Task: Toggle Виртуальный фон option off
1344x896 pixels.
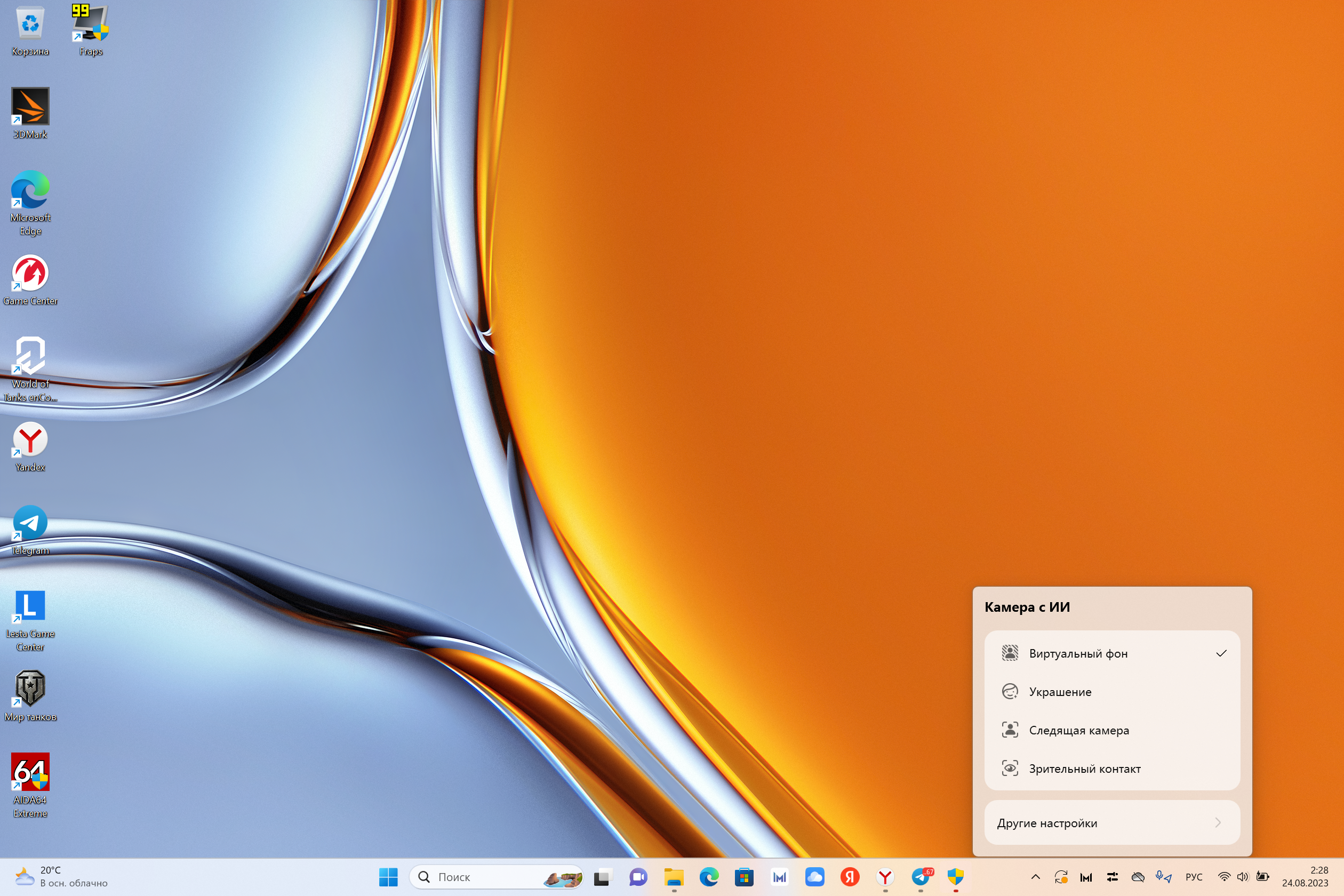Action: [1112, 654]
